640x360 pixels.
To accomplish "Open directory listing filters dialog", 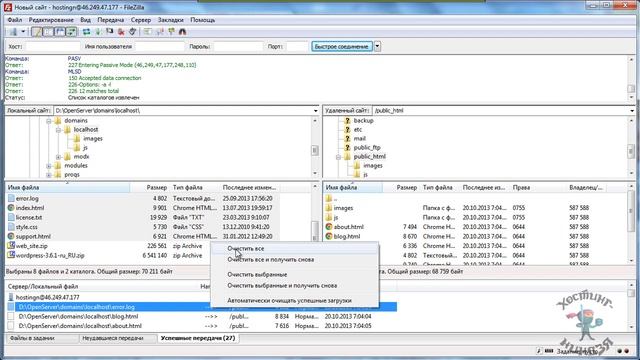I will pos(147,31).
